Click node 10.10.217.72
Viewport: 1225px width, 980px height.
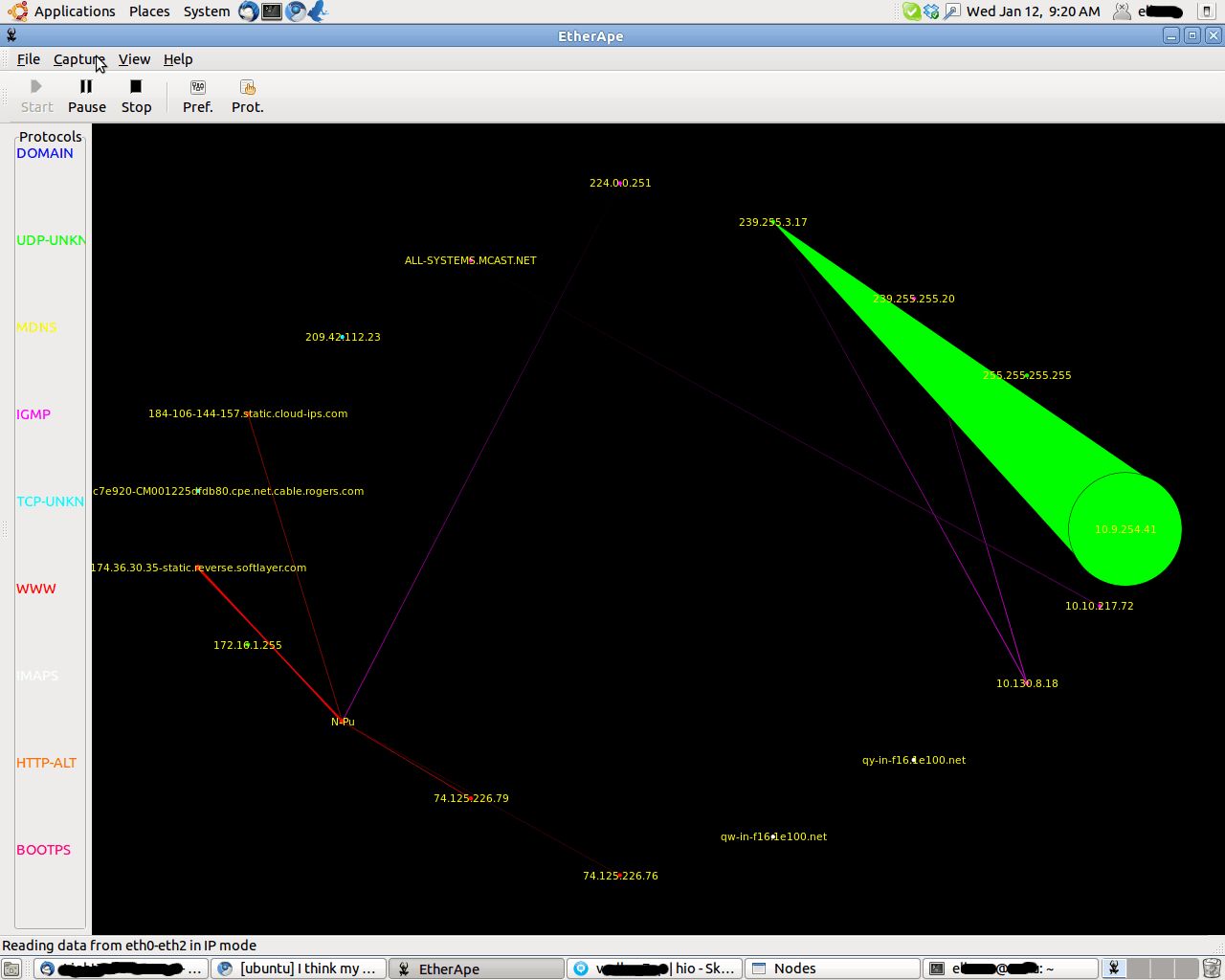tap(1100, 606)
